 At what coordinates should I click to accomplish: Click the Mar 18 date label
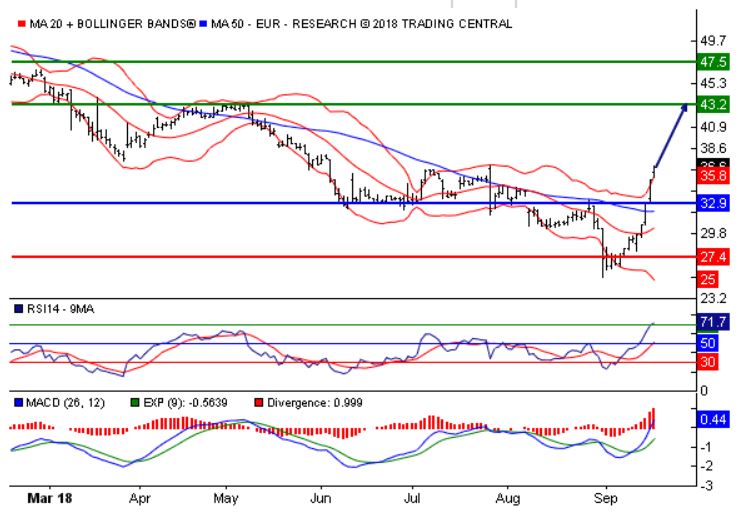tap(50, 498)
